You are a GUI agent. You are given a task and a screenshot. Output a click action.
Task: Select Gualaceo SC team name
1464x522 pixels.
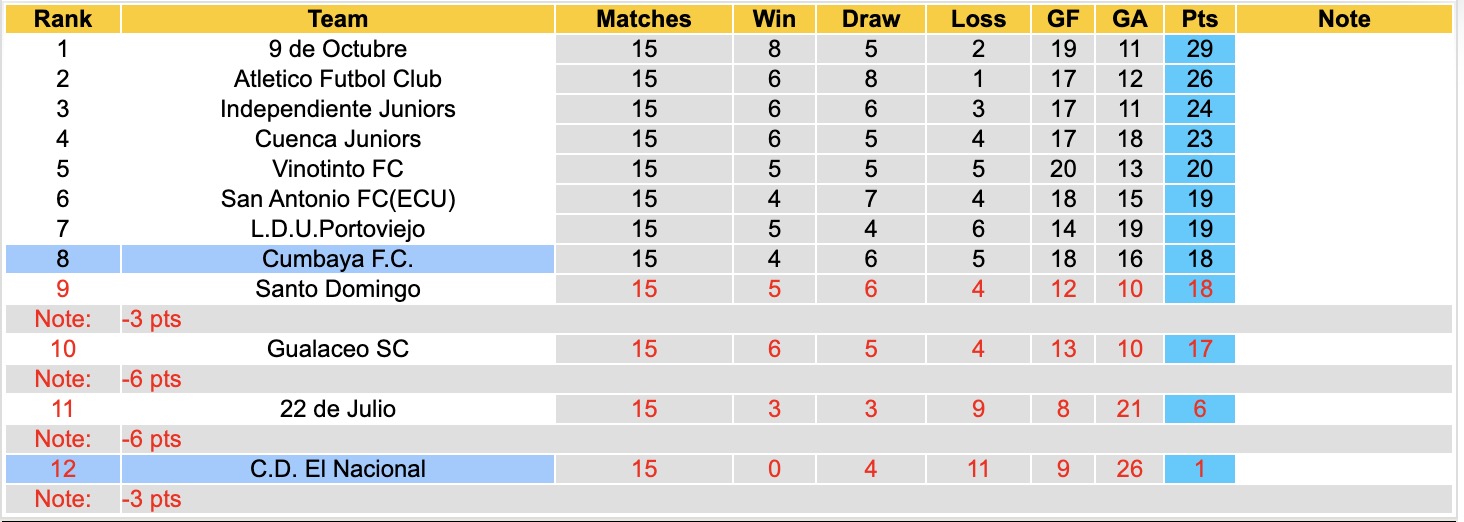coord(338,349)
